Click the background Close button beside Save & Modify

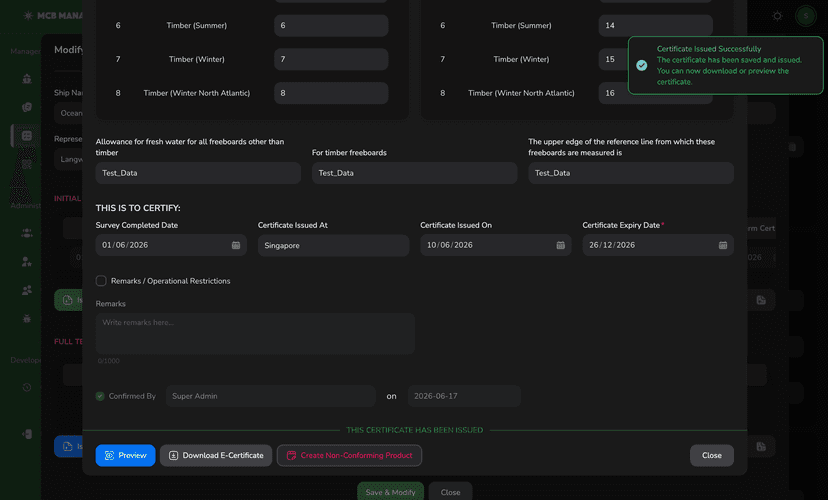pyautogui.click(x=450, y=492)
